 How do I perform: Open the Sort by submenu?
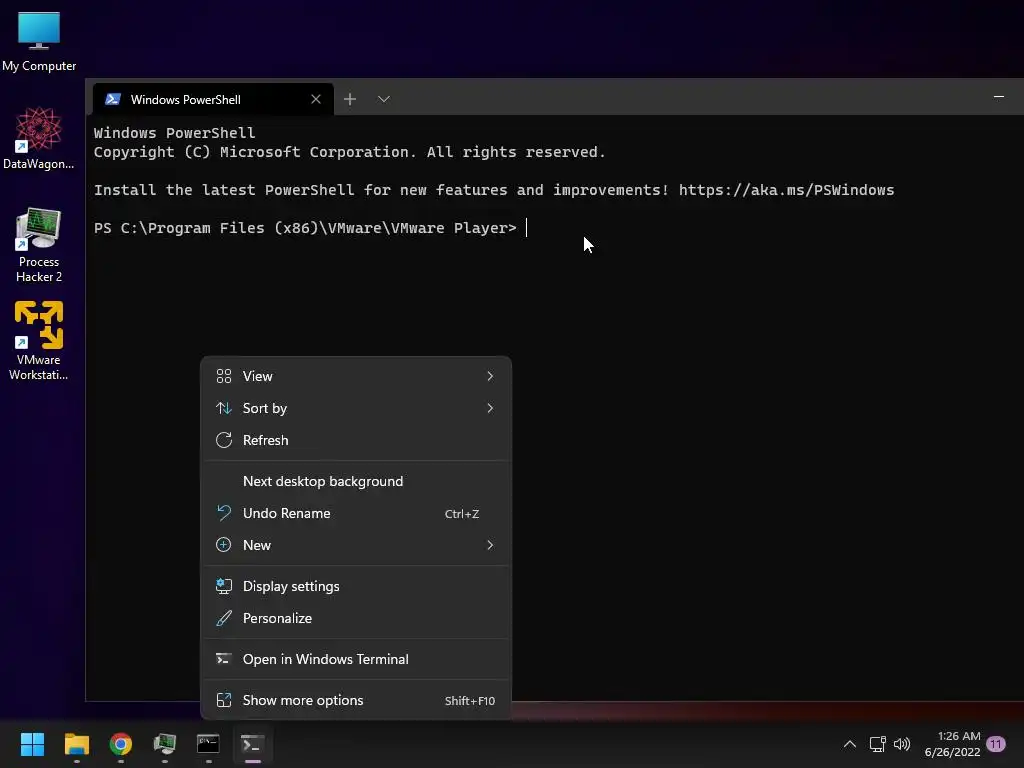tap(356, 408)
